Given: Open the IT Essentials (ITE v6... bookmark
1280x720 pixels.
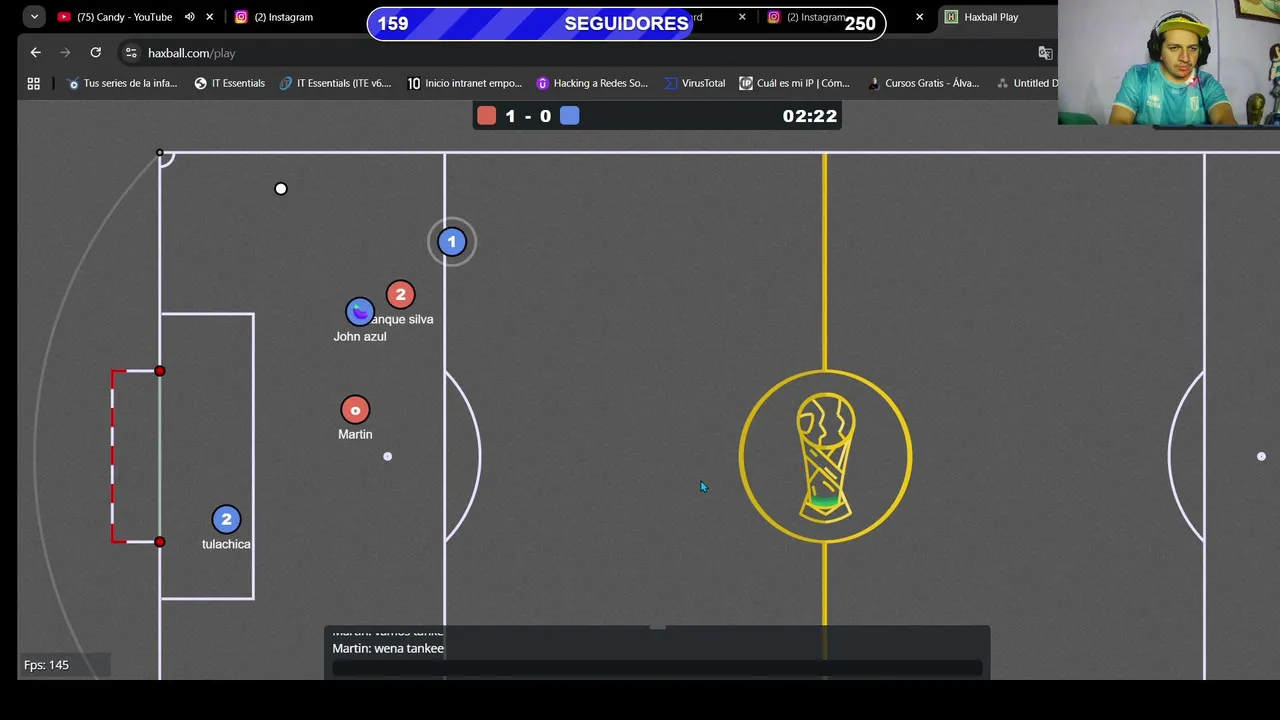Looking at the screenshot, I should [x=336, y=83].
